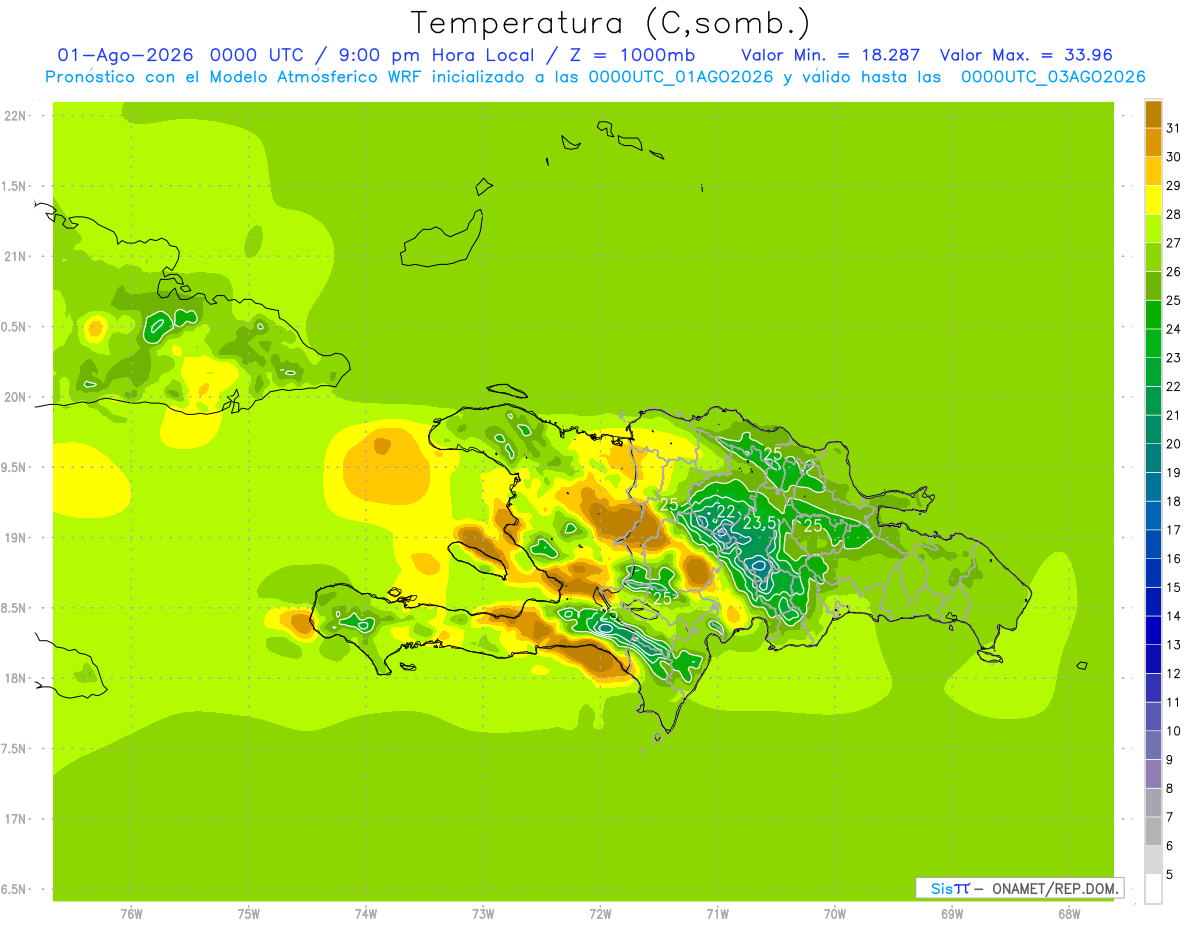Image resolution: width=1200 pixels, height=927 pixels.
Task: Click the "17N" latitude axis label
Action: tap(15, 820)
